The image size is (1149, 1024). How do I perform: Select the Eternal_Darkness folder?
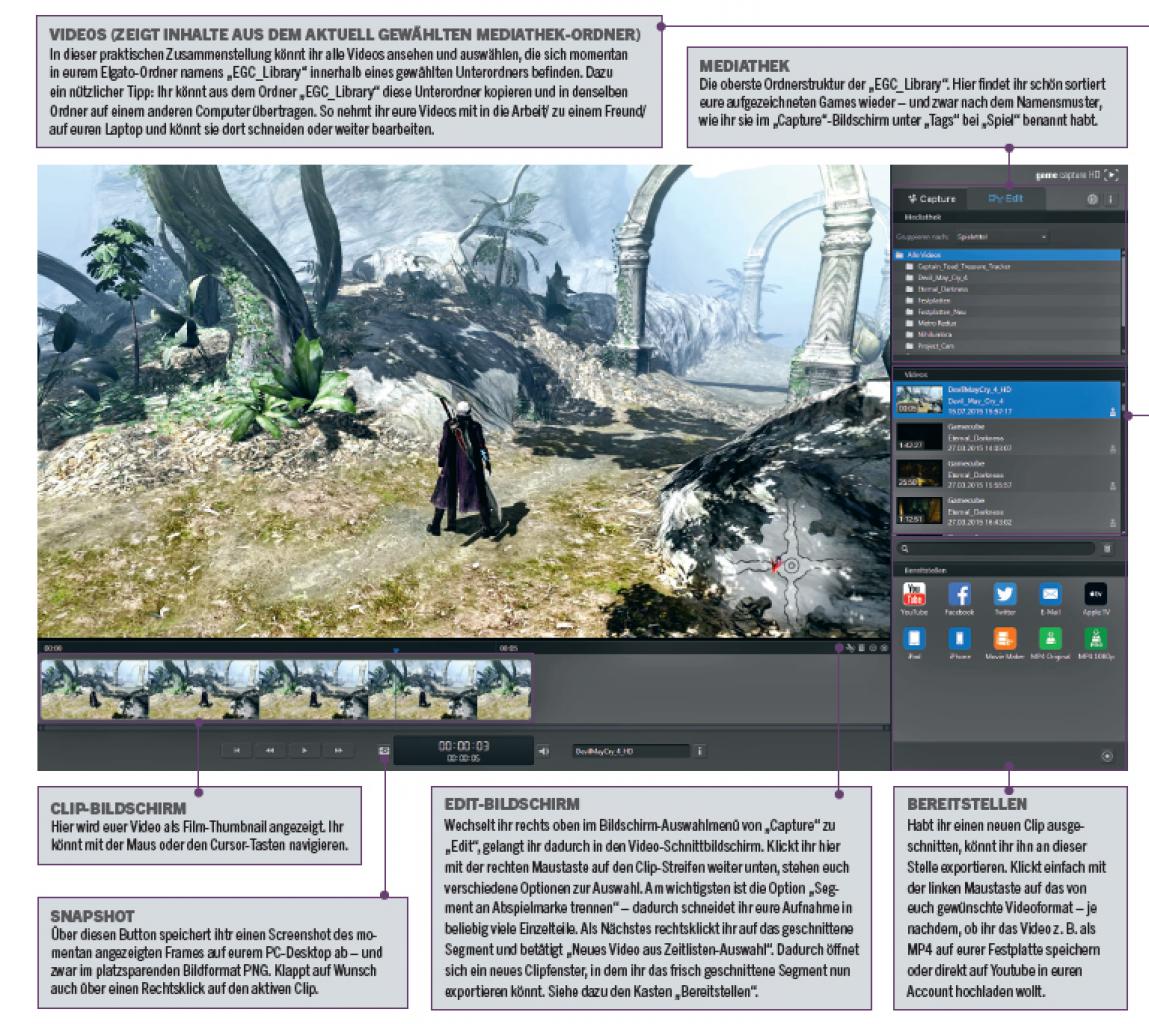[1007, 289]
